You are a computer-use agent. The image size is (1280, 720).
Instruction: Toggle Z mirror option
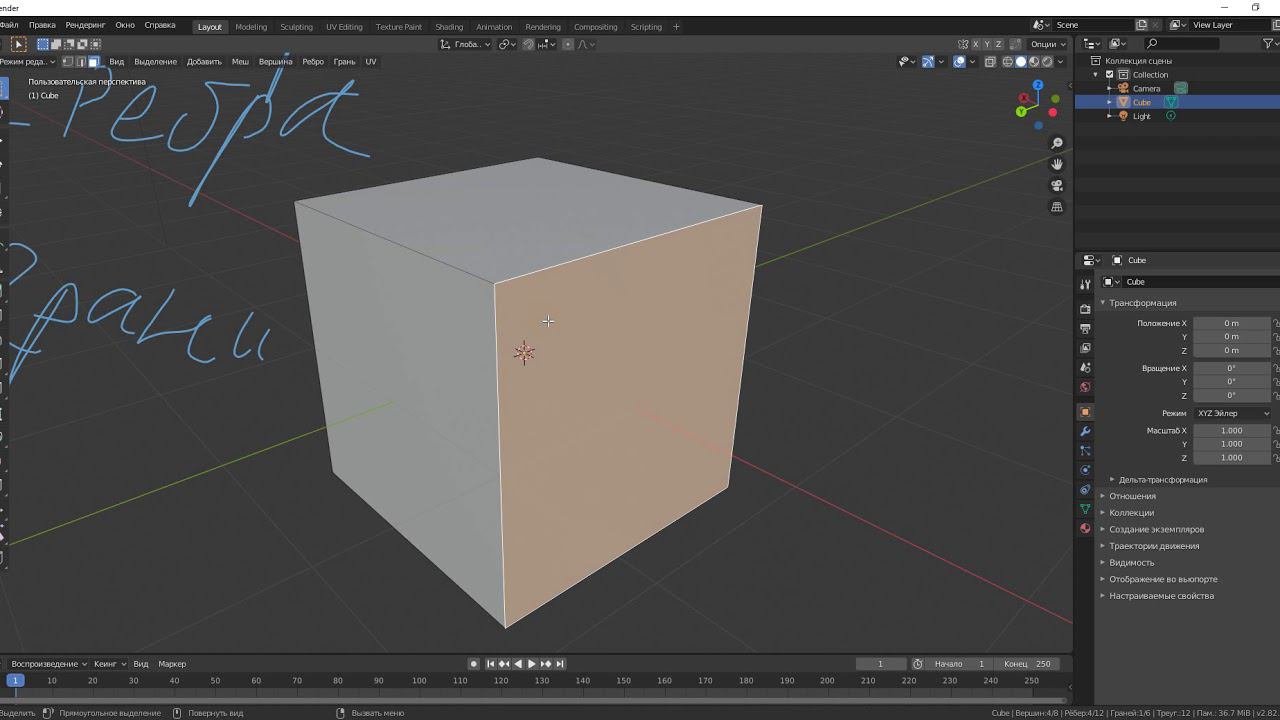(998, 44)
